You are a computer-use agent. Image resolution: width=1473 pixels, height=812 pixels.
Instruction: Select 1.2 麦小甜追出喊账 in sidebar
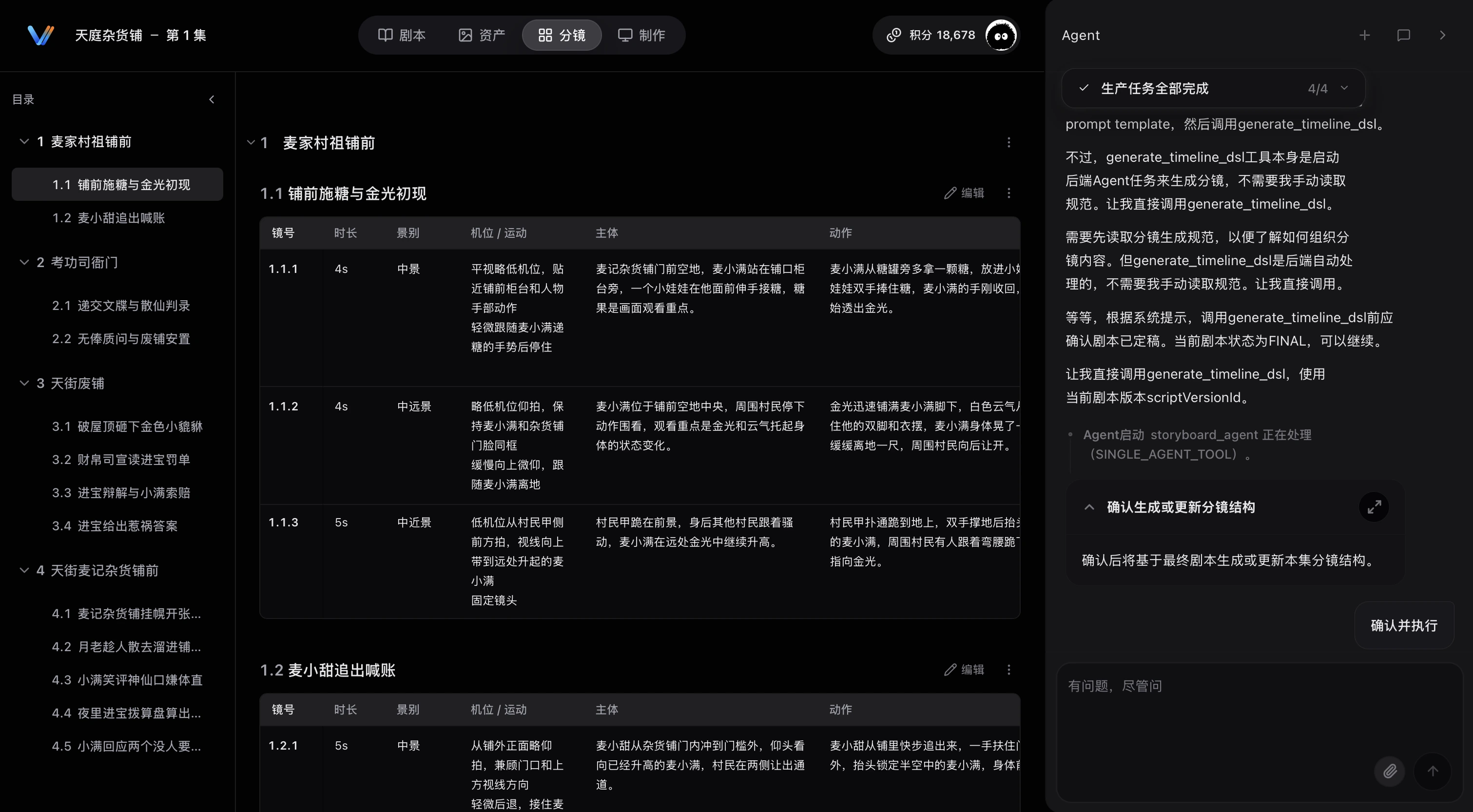pyautogui.click(x=117, y=217)
